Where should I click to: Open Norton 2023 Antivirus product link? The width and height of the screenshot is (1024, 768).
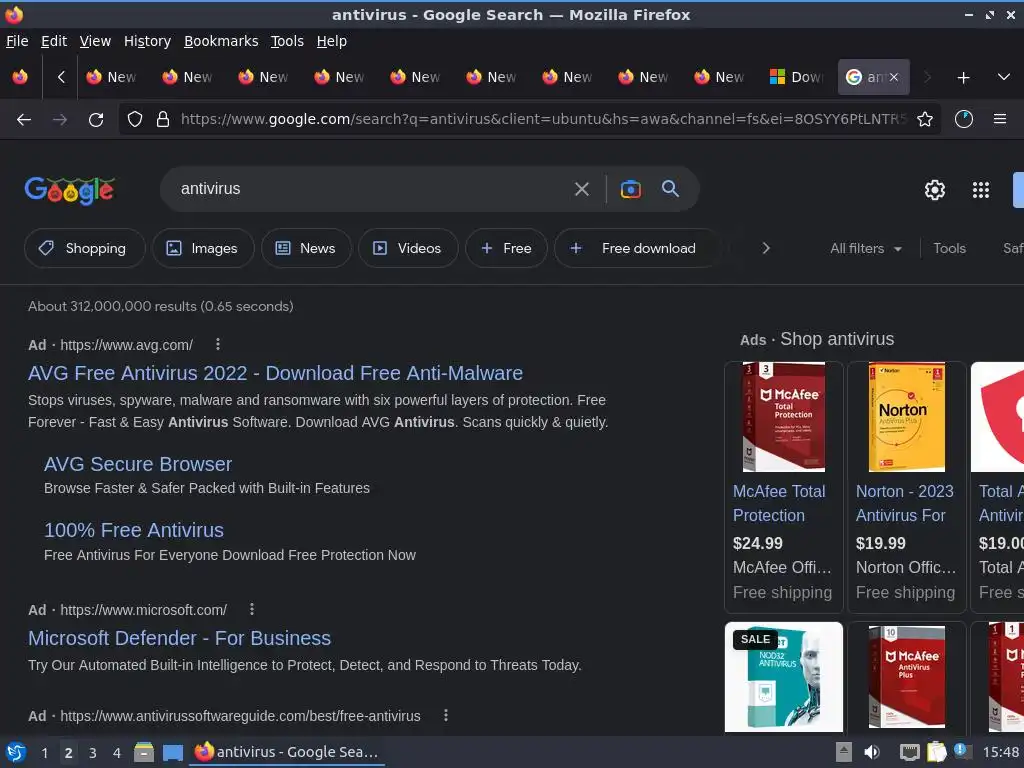[904, 504]
